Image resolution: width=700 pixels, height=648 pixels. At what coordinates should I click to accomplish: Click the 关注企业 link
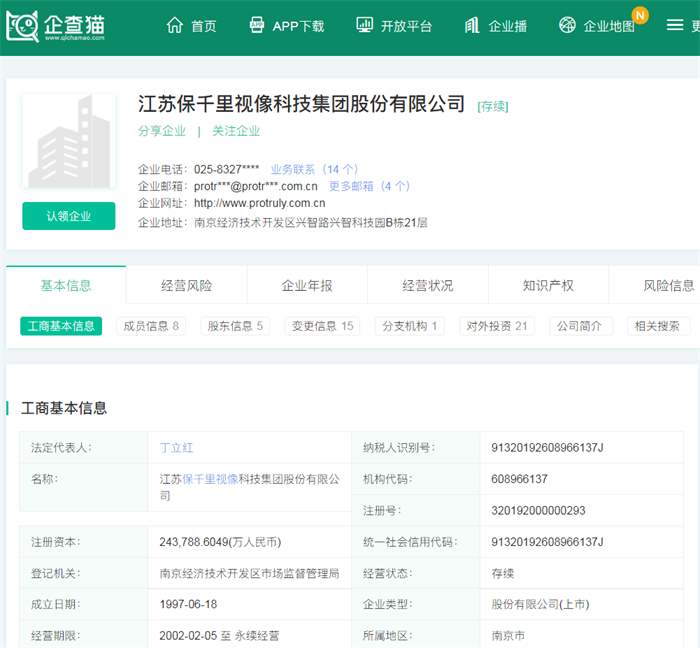tap(236, 131)
